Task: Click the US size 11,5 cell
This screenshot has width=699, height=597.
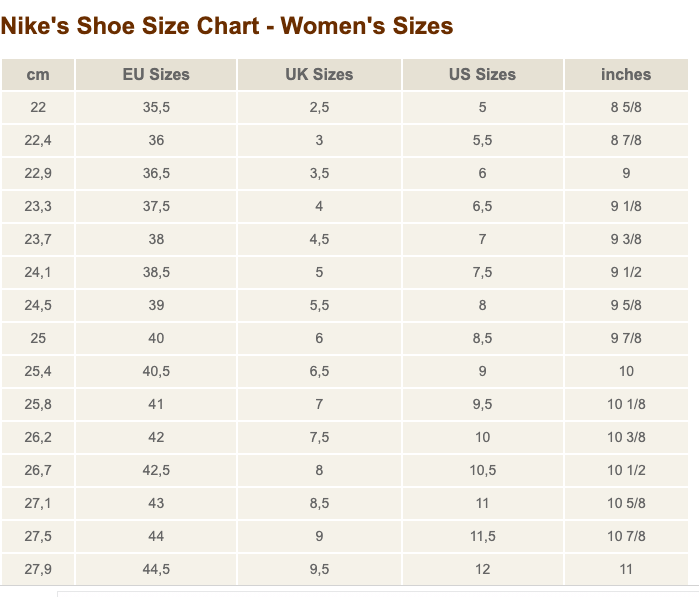Action: tap(482, 536)
